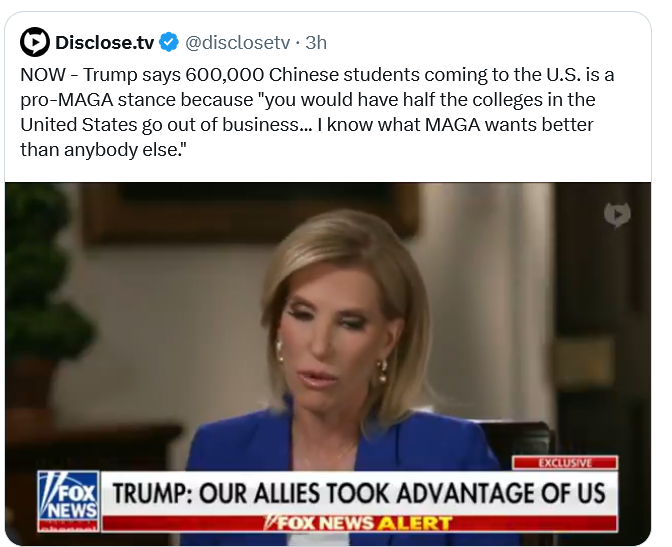Click the '600,000' figure in tweet
672x547 pixels.
point(224,75)
